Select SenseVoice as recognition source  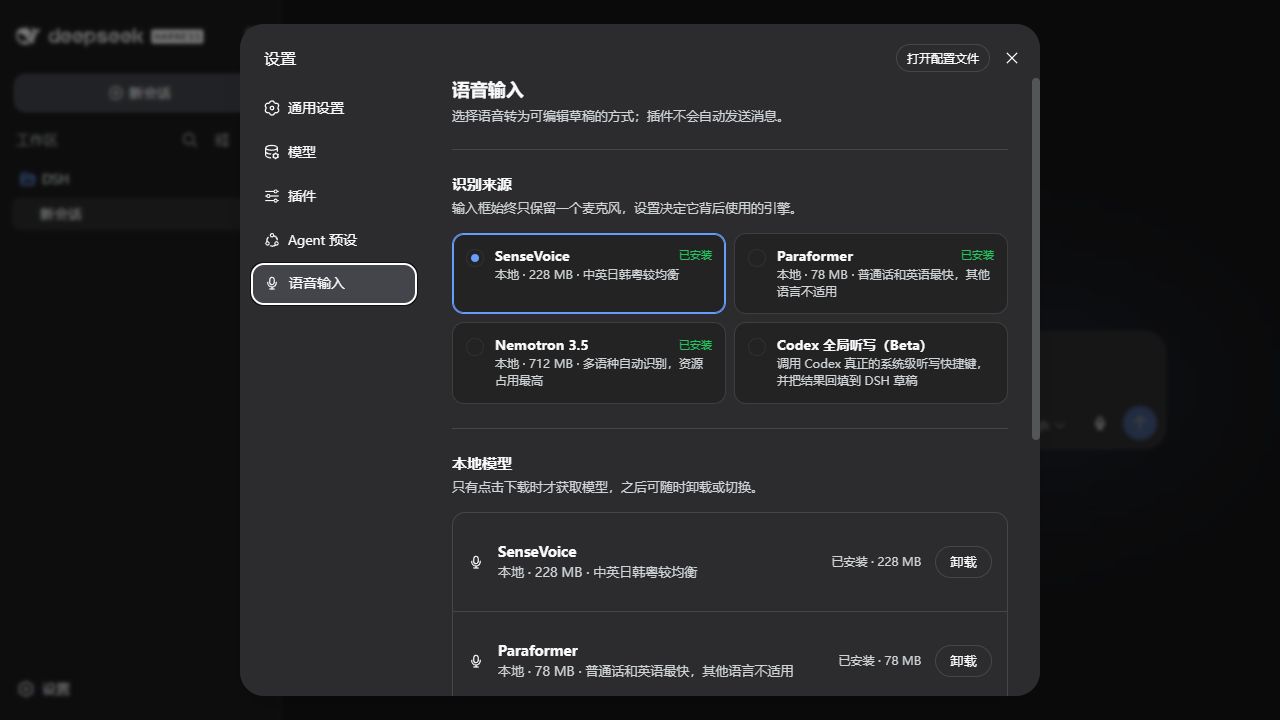pyautogui.click(x=589, y=274)
